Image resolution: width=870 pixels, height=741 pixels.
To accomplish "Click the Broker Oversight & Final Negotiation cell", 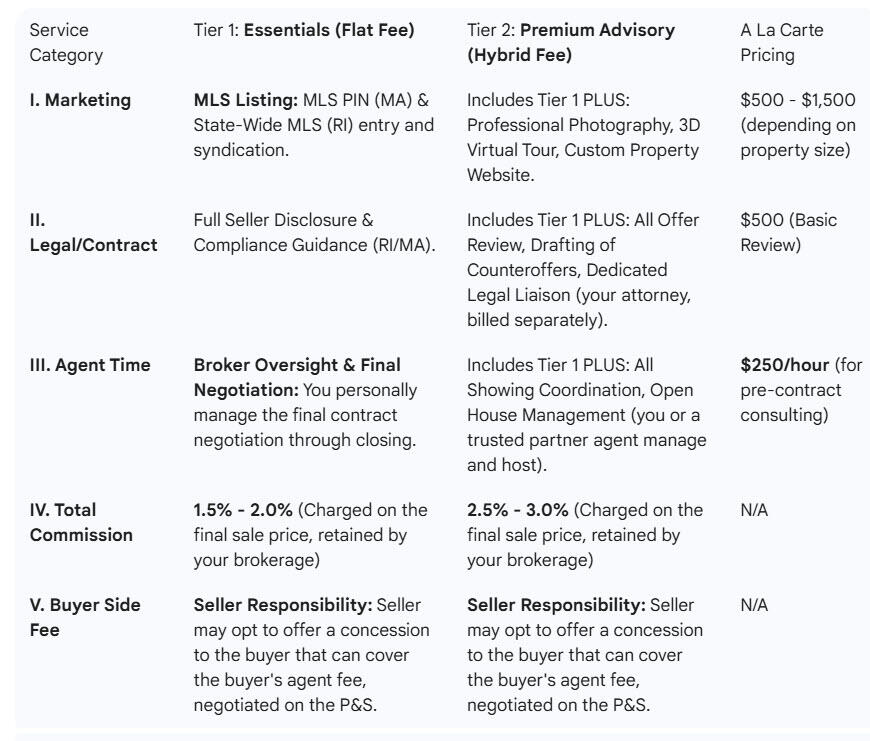I will [311, 402].
